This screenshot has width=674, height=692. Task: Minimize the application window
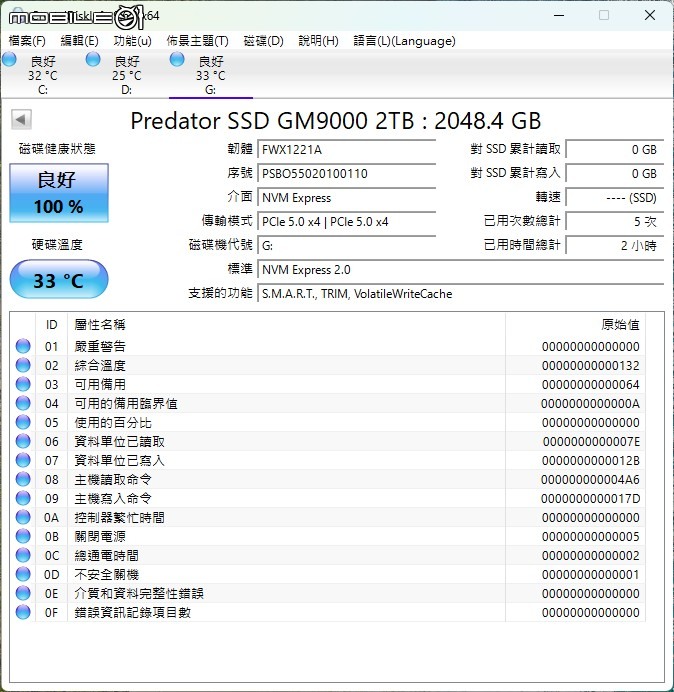click(x=559, y=15)
